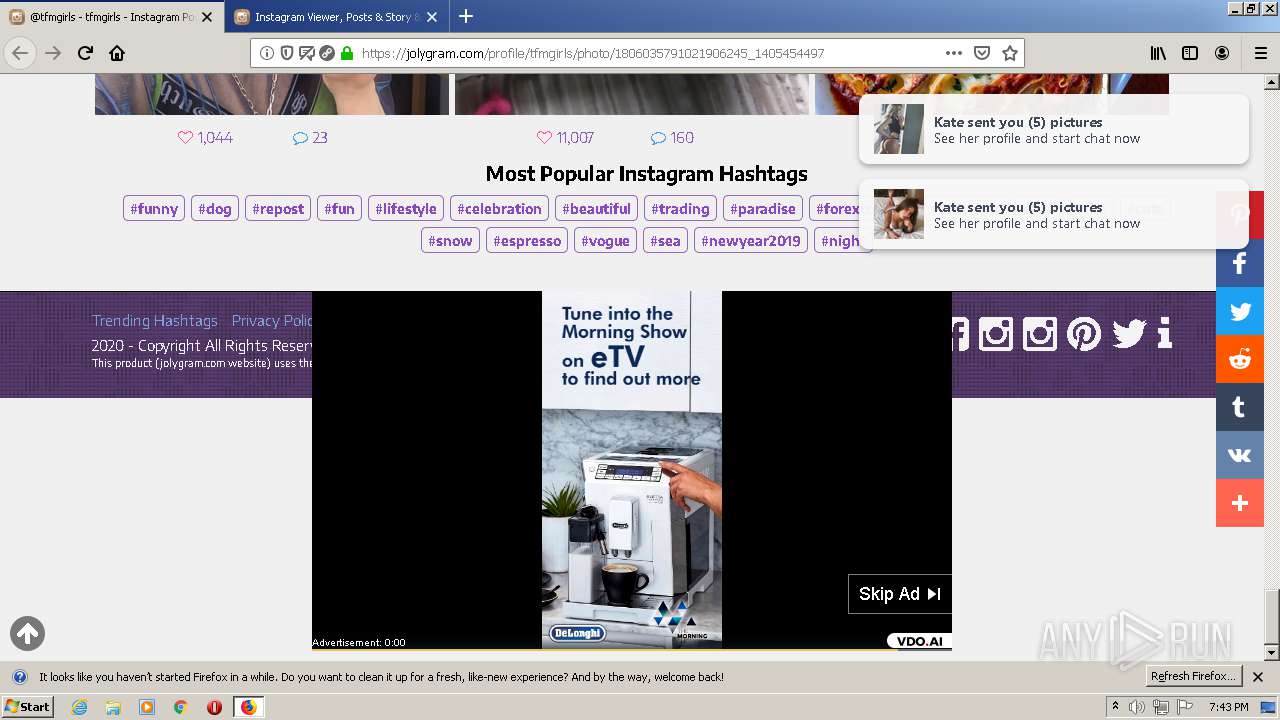The height and width of the screenshot is (720, 1280).
Task: Click the Refresh Firefox button
Action: click(1193, 677)
